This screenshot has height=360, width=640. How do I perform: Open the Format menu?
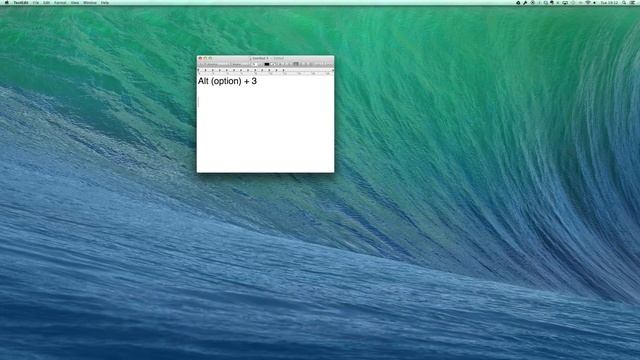tap(60, 2)
